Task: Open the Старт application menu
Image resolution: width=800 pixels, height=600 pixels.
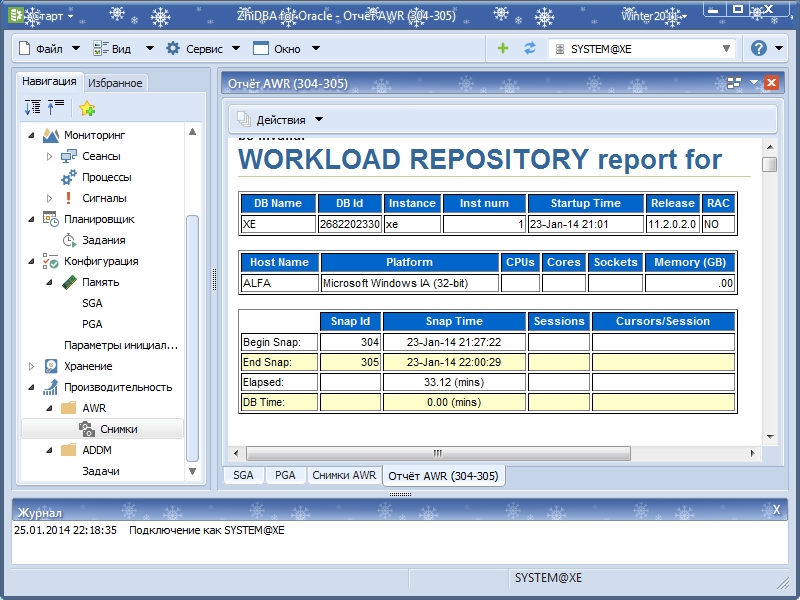Action: [42, 16]
